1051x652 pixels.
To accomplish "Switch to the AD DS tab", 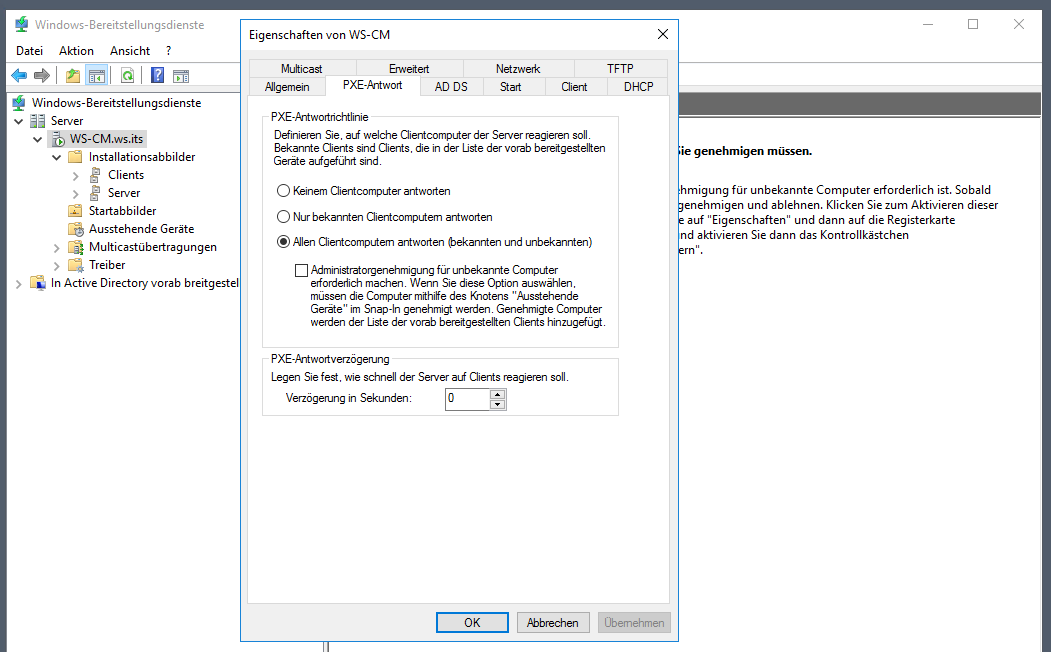I will 451,86.
